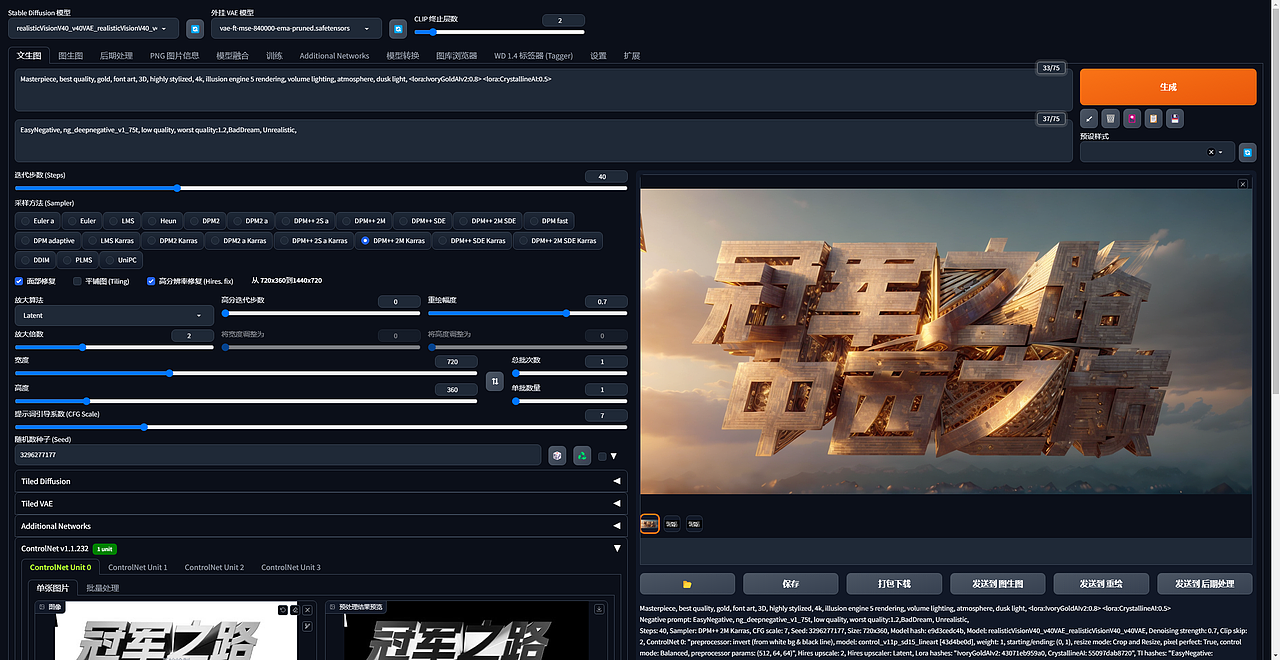Send image to 图生图 button
Viewport: 1280px width, 660px height.
click(998, 584)
